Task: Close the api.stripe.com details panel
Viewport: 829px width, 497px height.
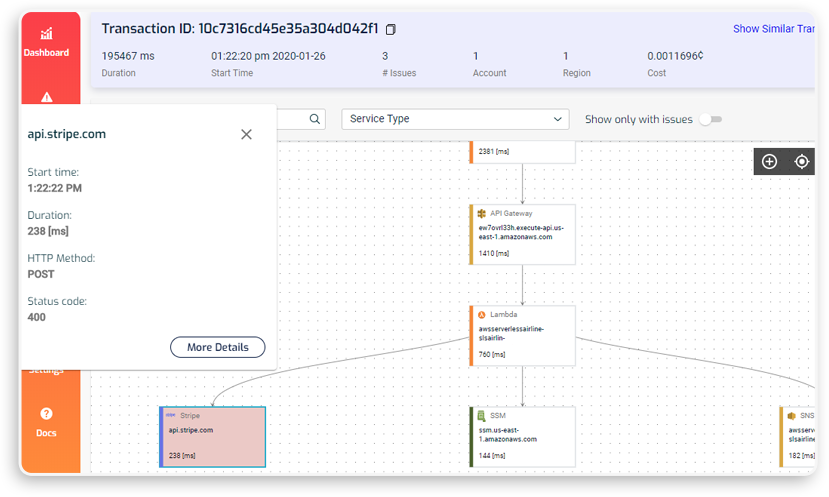Action: click(x=246, y=134)
